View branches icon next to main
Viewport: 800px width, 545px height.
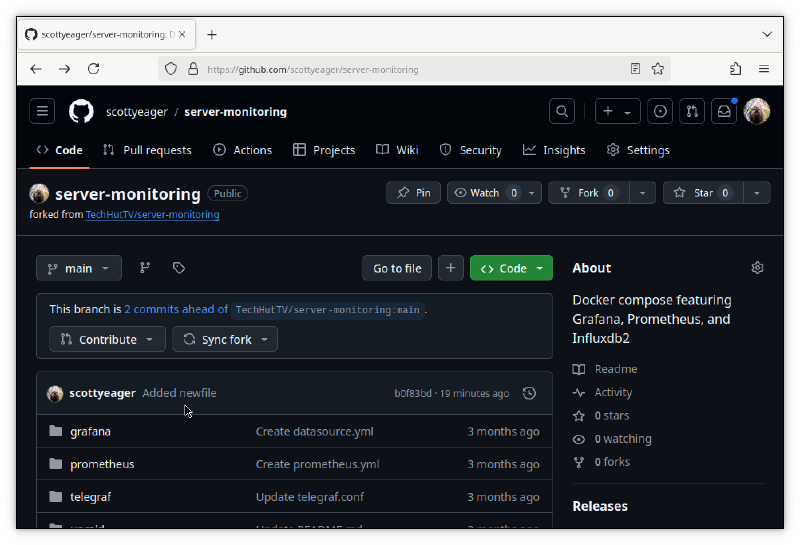[x=145, y=268]
